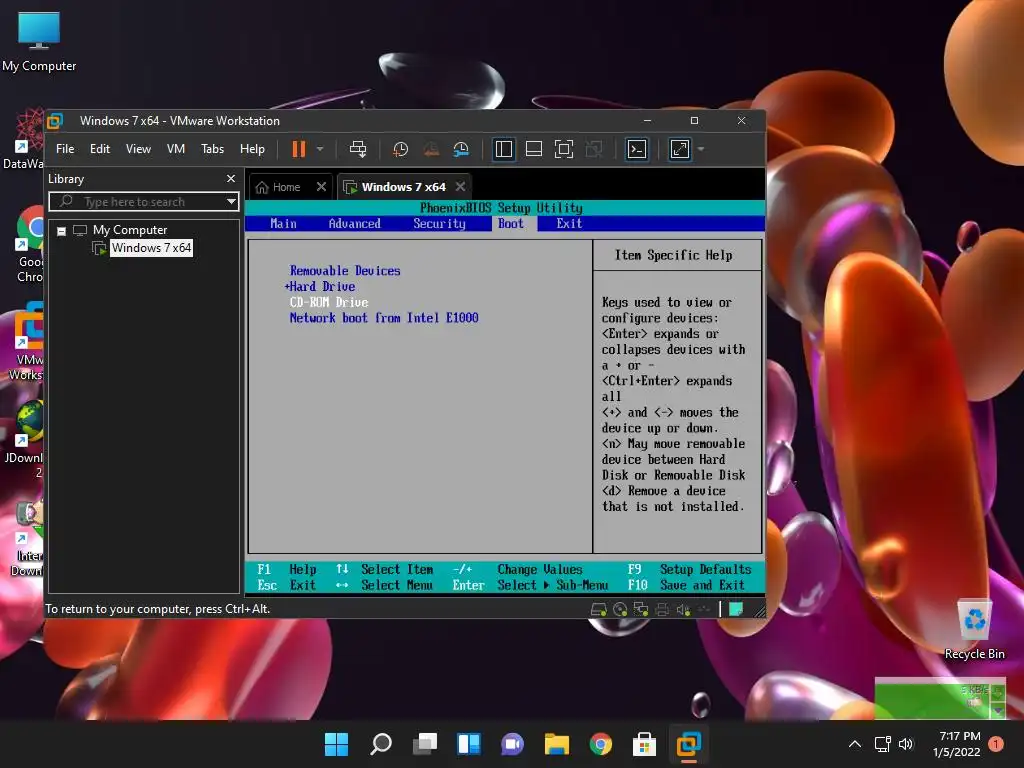
Task: Open the Chat app on the taskbar
Action: click(x=513, y=744)
